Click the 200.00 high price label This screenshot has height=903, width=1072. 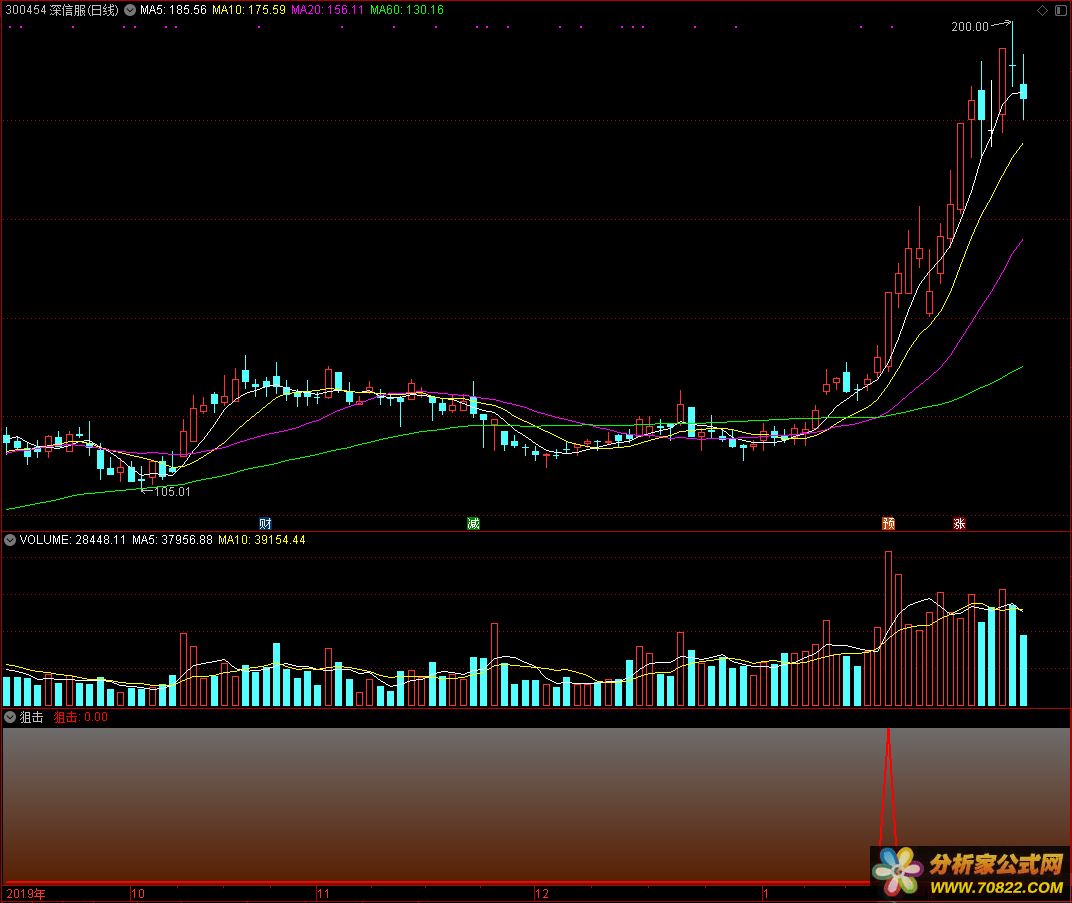click(x=969, y=27)
